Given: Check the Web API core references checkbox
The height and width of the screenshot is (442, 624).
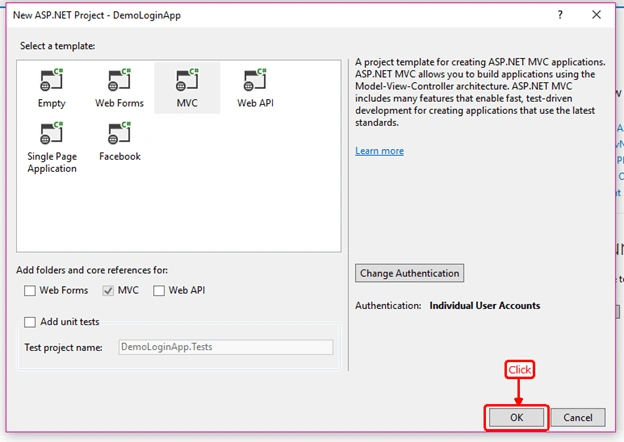Looking at the screenshot, I should (x=159, y=290).
